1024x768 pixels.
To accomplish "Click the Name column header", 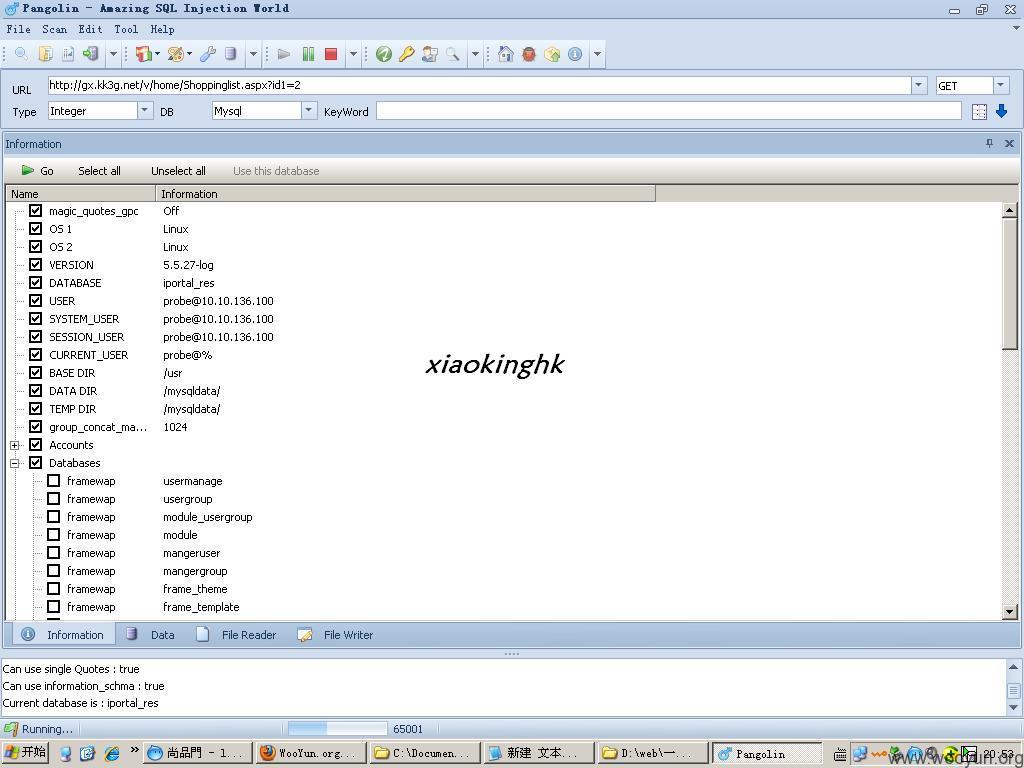I will (81, 193).
